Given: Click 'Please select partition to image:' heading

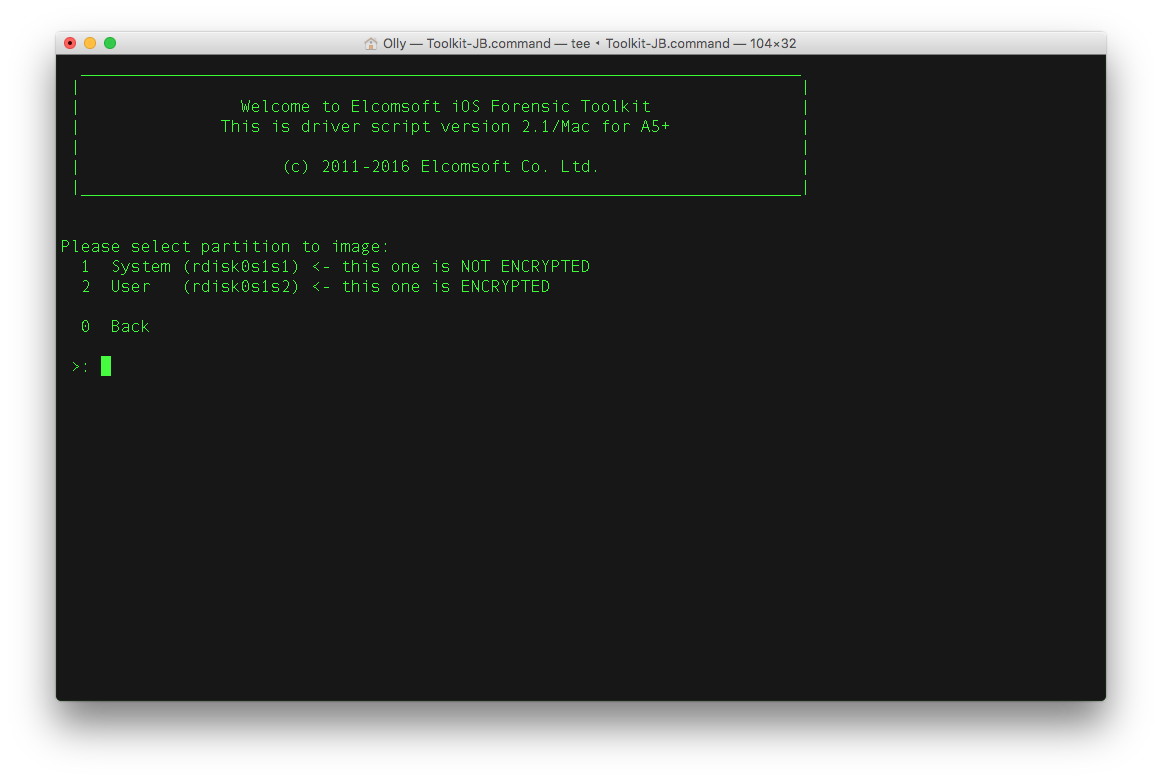Looking at the screenshot, I should (x=225, y=247).
